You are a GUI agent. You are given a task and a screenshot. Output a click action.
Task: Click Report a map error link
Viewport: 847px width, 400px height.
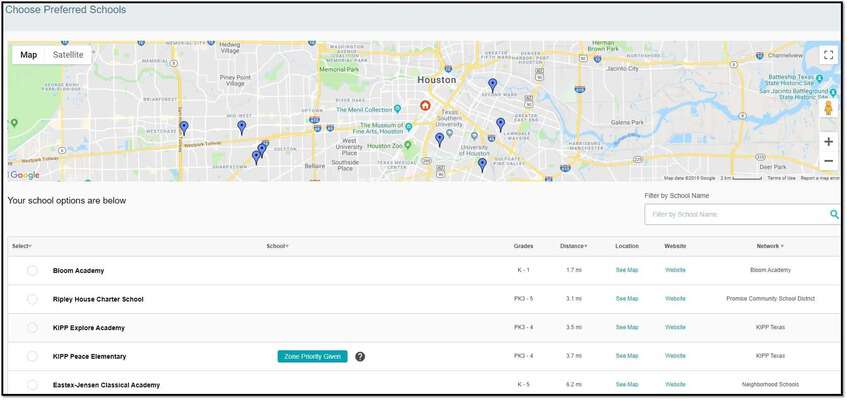tap(819, 178)
